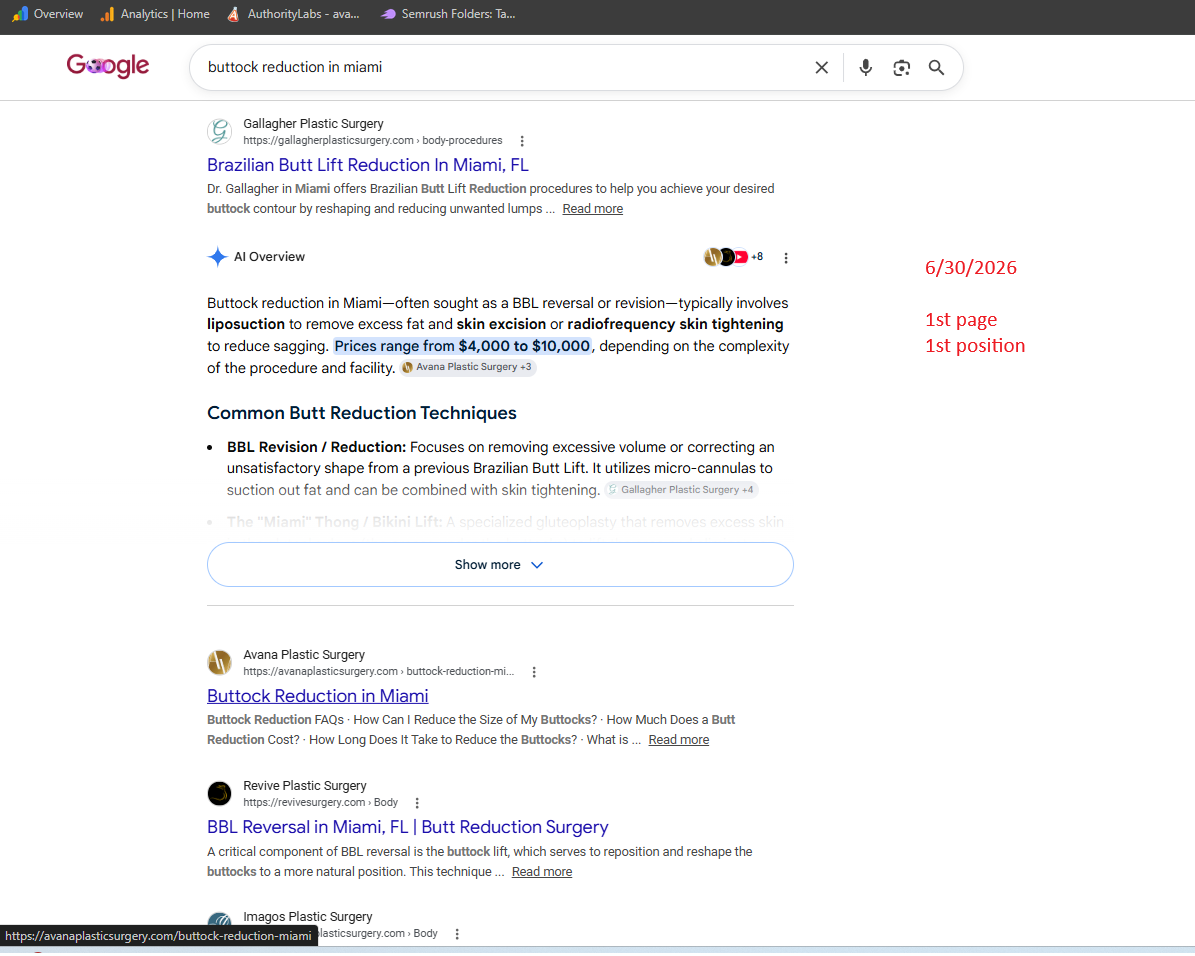Click into the search query field
The width and height of the screenshot is (1195, 956).
503,68
